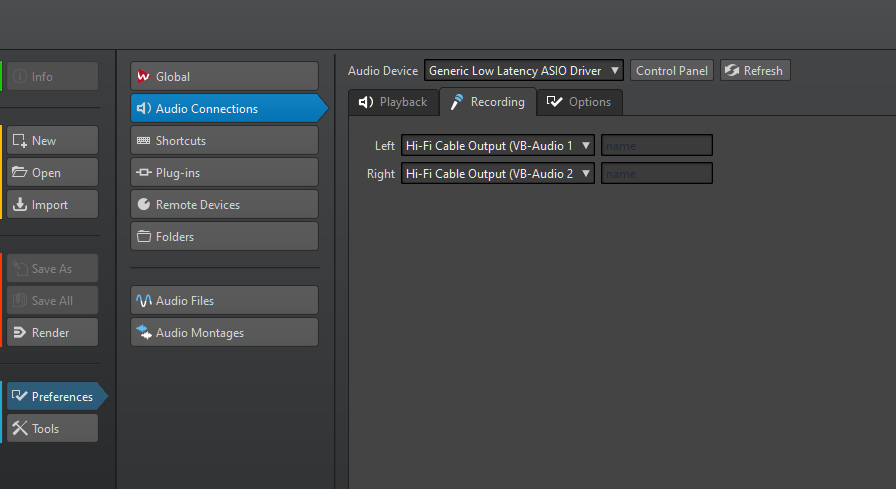
Task: Open Remote Devices settings
Action: click(x=224, y=205)
